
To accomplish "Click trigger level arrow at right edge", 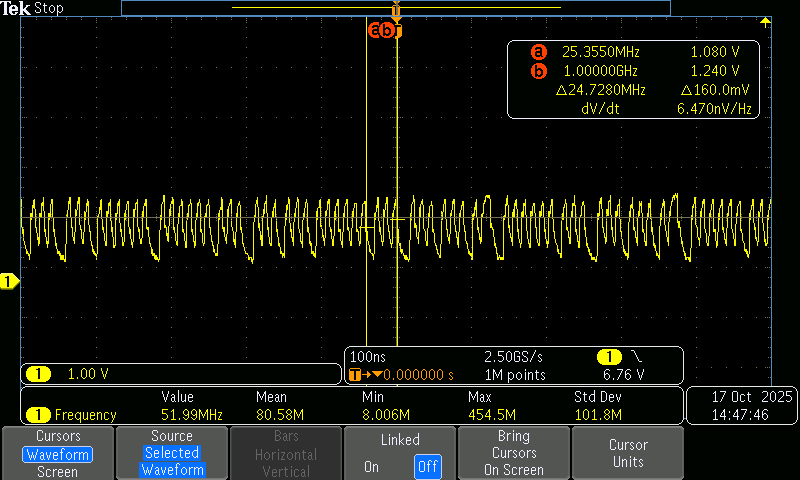I will [765, 22].
